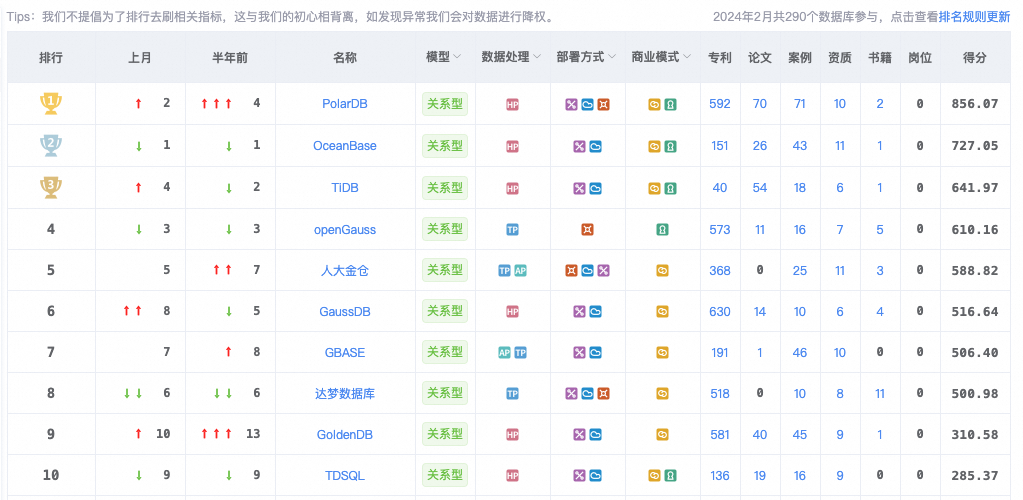Click the score 856.07
The height and width of the screenshot is (500, 1023).
[975, 104]
